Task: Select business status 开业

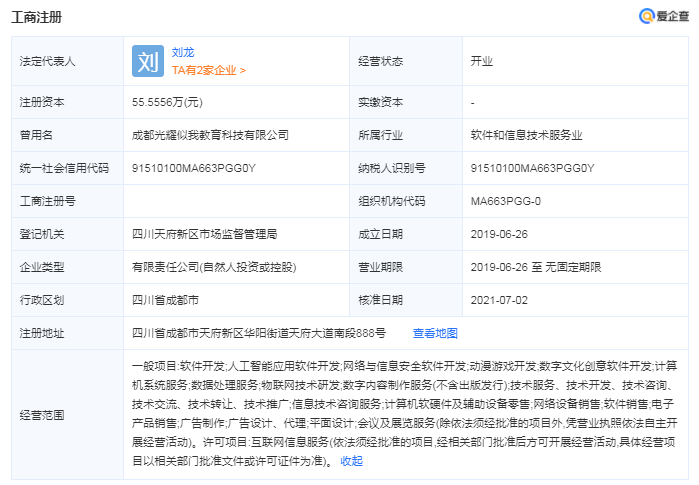Action: pyautogui.click(x=482, y=61)
